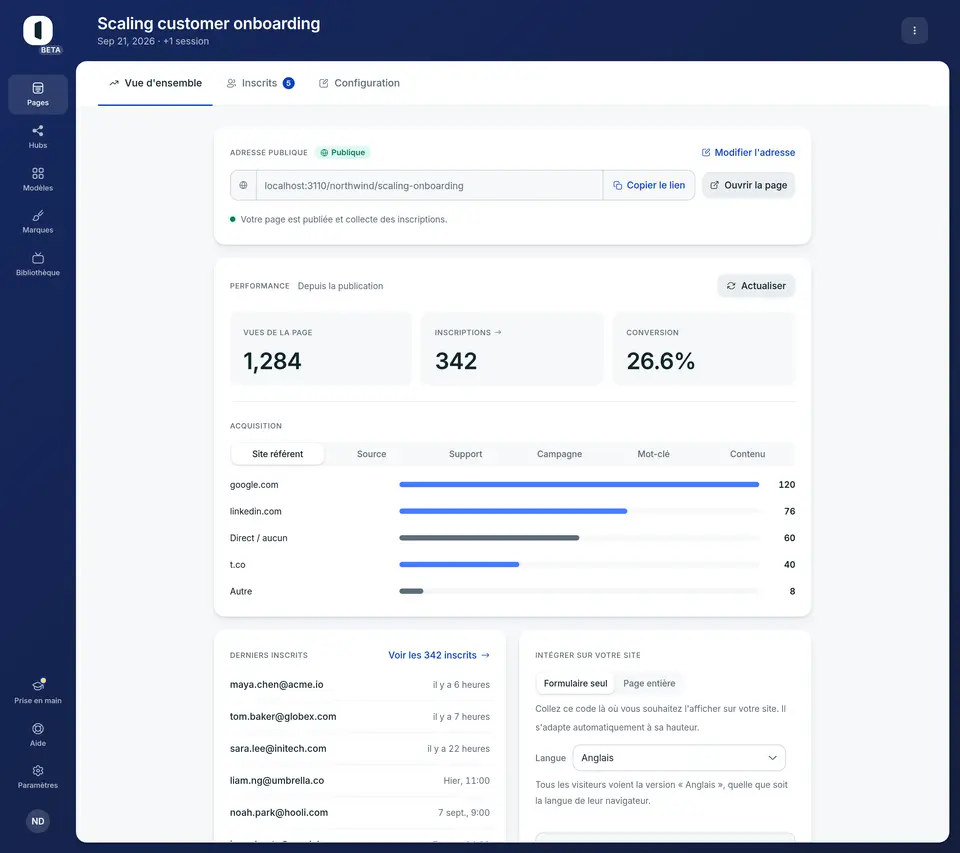Click the public URL address field
The height and width of the screenshot is (853, 960).
429,185
